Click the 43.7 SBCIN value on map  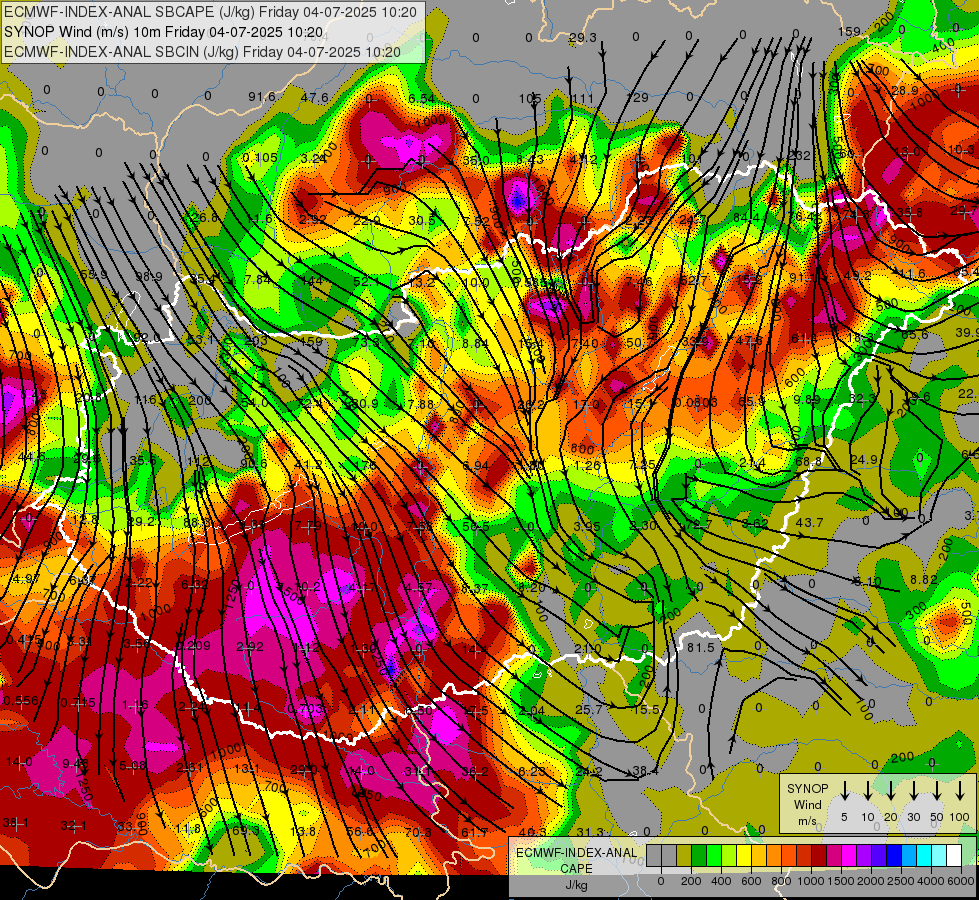pos(810,522)
